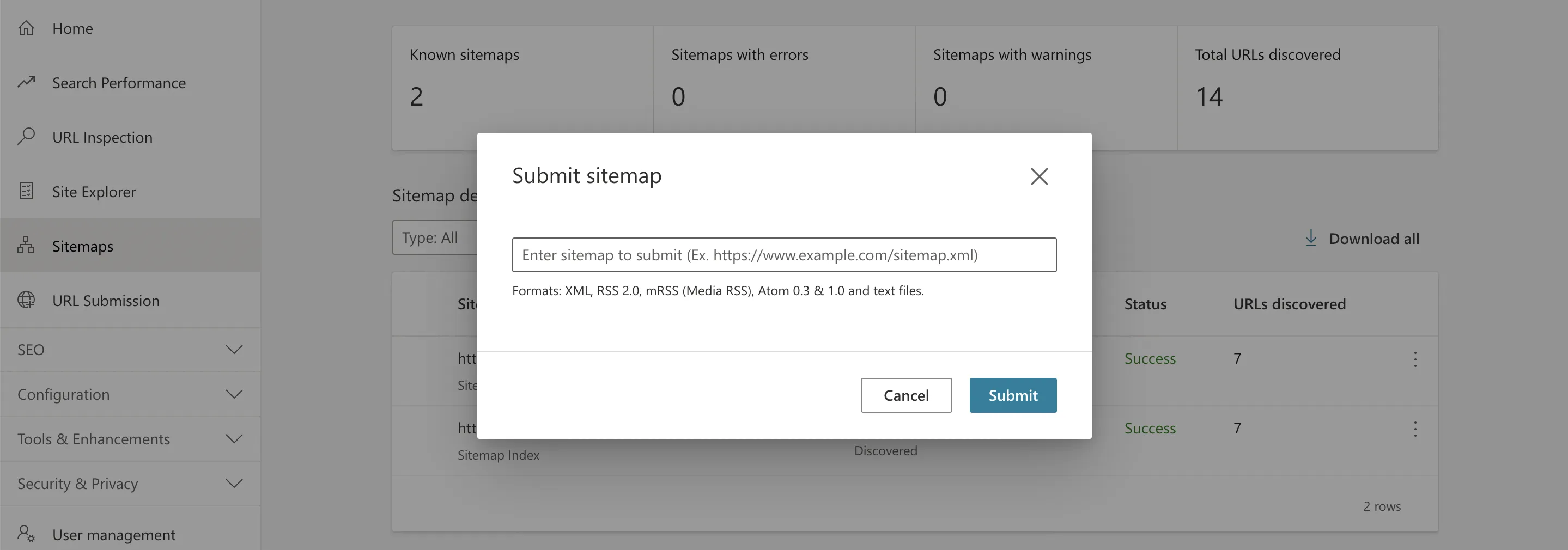Click the Download all arrow icon
Viewport: 1568px width, 550px height.
click(1310, 238)
